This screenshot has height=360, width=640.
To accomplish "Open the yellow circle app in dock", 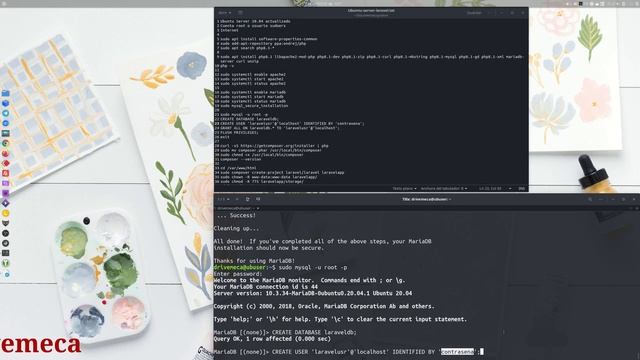I will tap(5, 213).
